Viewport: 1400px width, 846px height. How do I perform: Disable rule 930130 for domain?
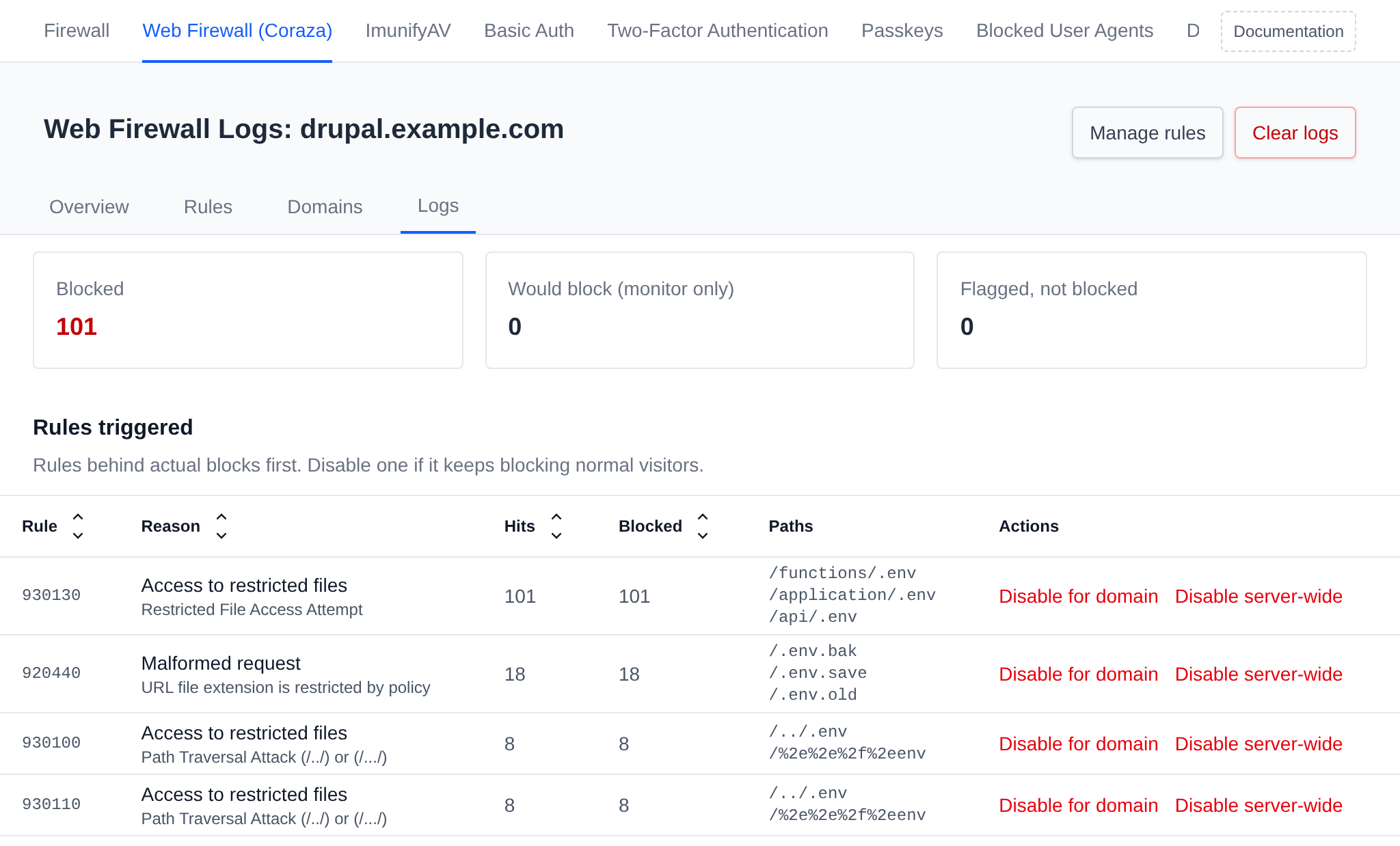pyautogui.click(x=1078, y=597)
